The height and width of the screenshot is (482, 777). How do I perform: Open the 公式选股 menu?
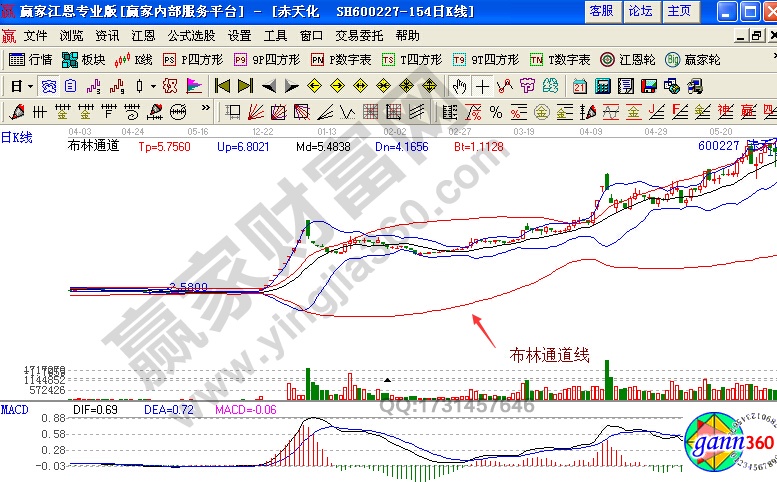[x=192, y=35]
